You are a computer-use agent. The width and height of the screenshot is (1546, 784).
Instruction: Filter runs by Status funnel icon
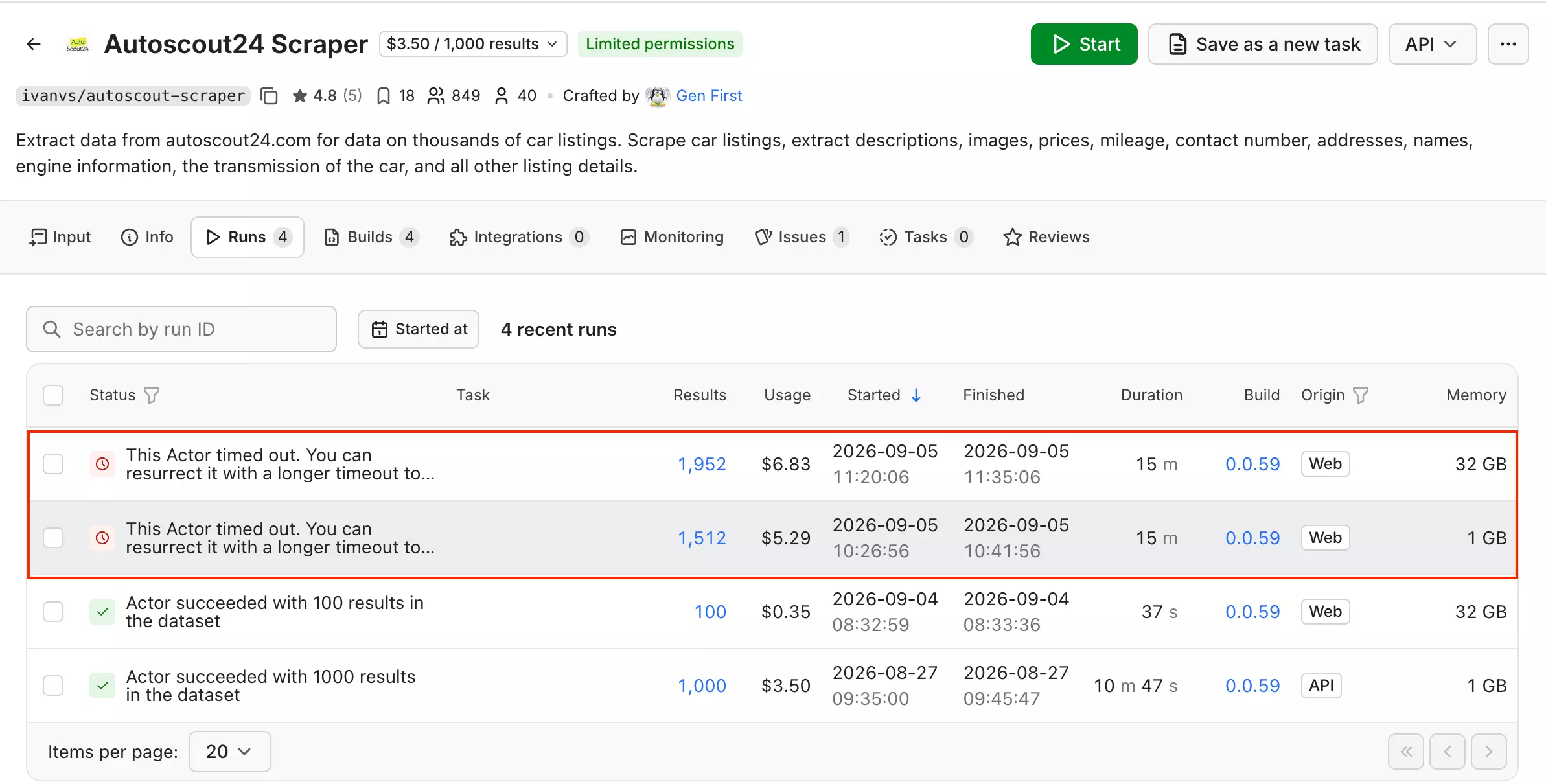(x=152, y=395)
